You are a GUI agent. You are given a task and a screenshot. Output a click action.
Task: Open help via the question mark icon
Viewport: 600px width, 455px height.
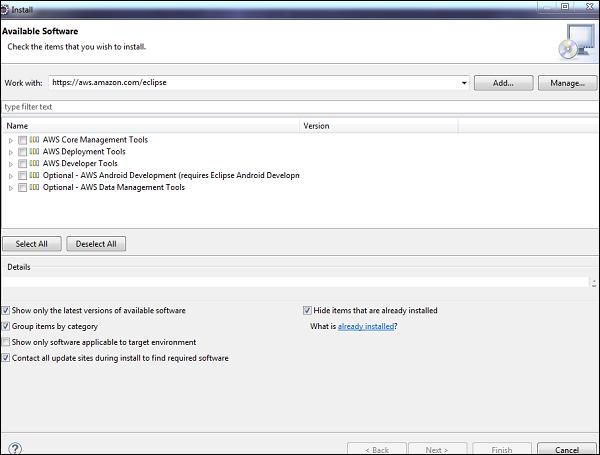[15, 448]
